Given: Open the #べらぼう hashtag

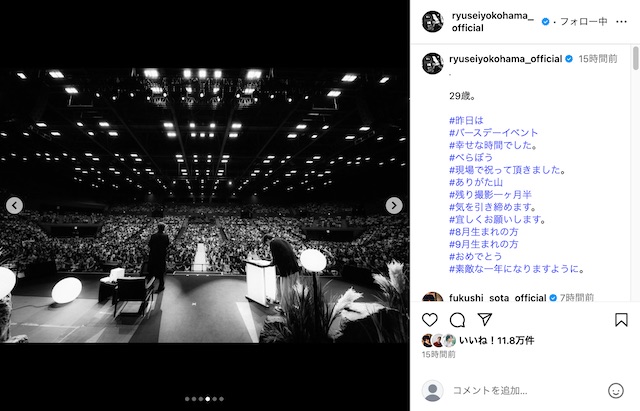Looking at the screenshot, I should 471,158.
